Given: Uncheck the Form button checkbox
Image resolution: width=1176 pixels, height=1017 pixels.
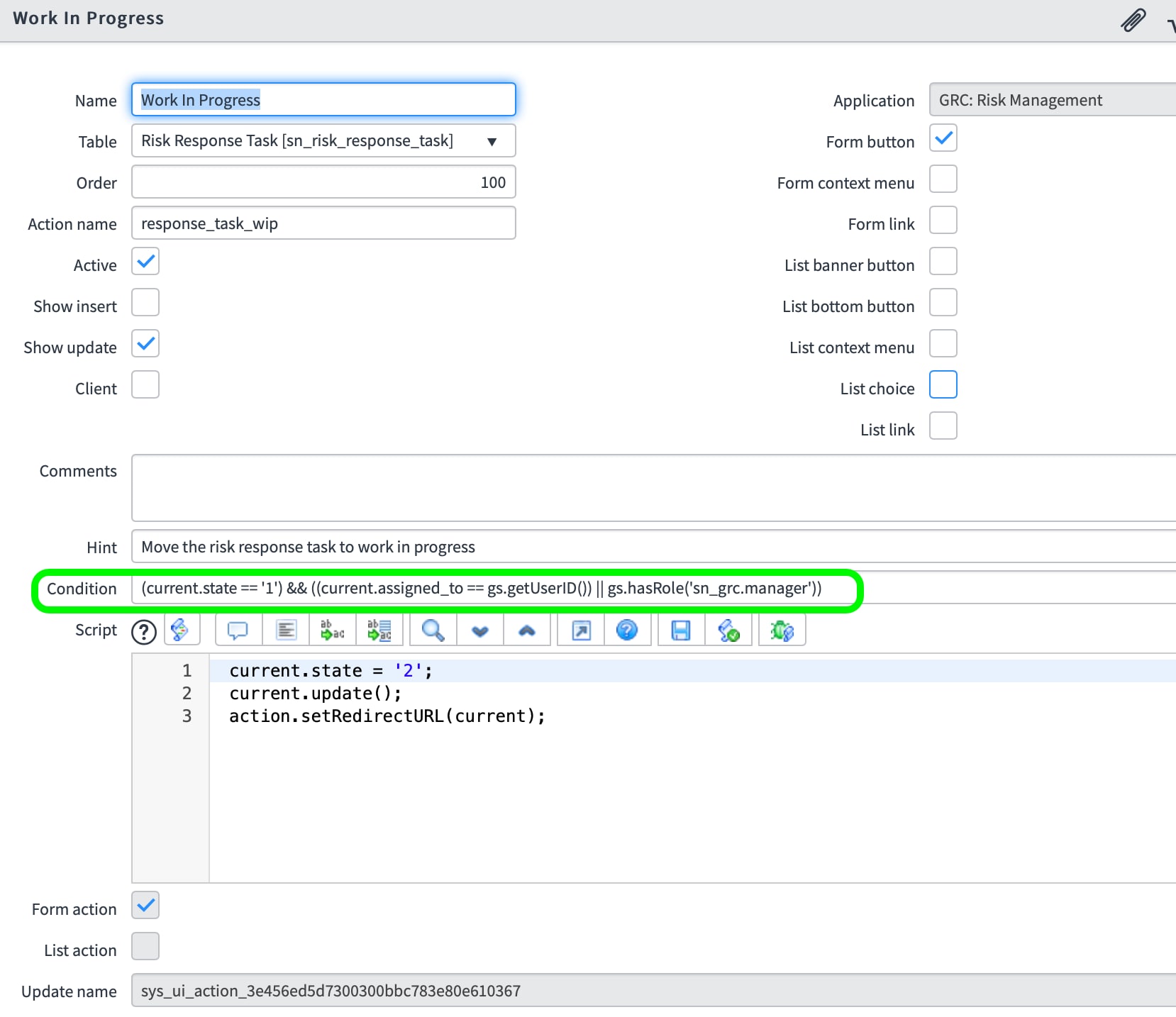Looking at the screenshot, I should point(943,138).
